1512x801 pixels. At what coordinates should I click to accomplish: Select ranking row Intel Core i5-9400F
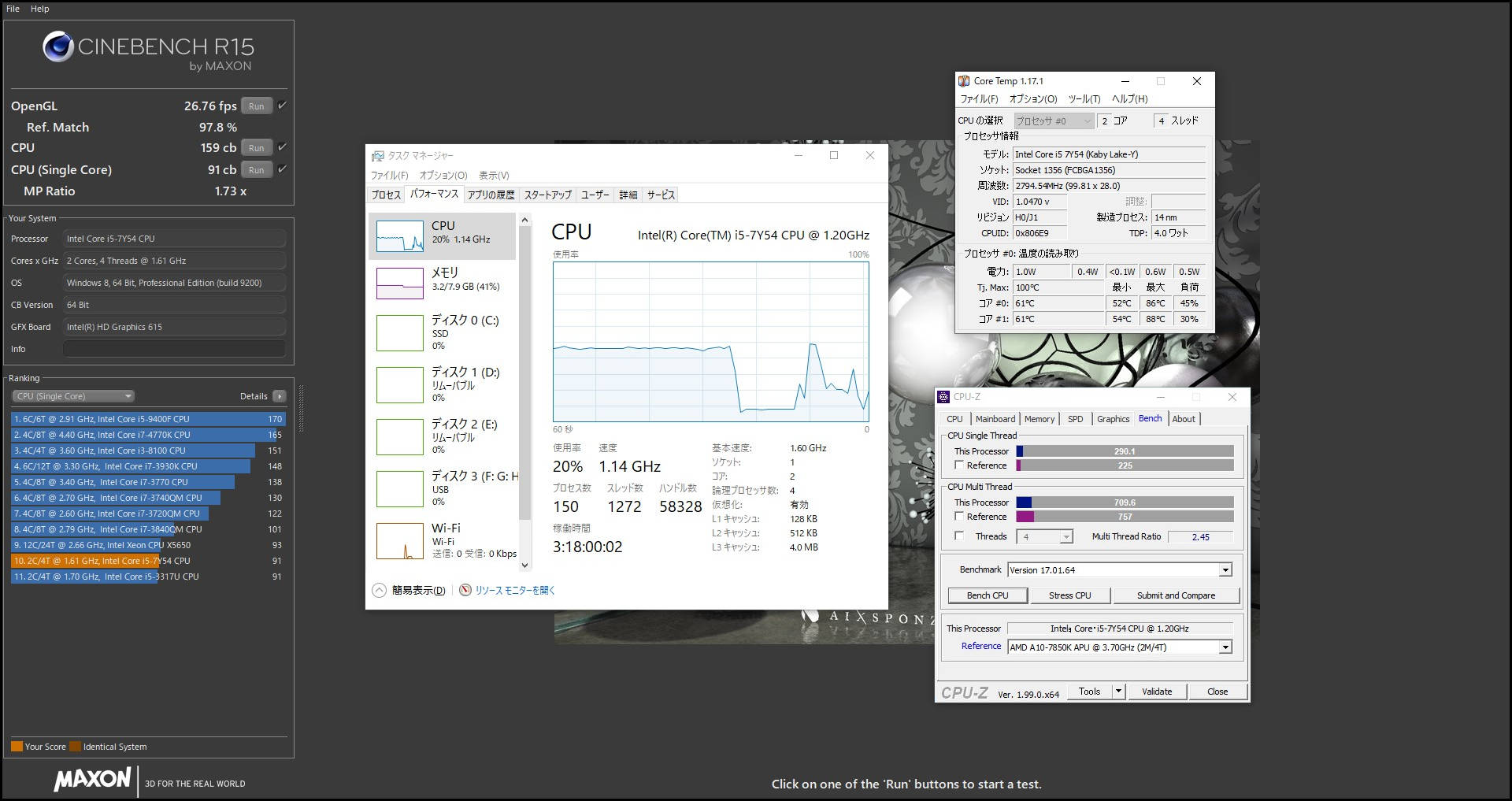148,419
